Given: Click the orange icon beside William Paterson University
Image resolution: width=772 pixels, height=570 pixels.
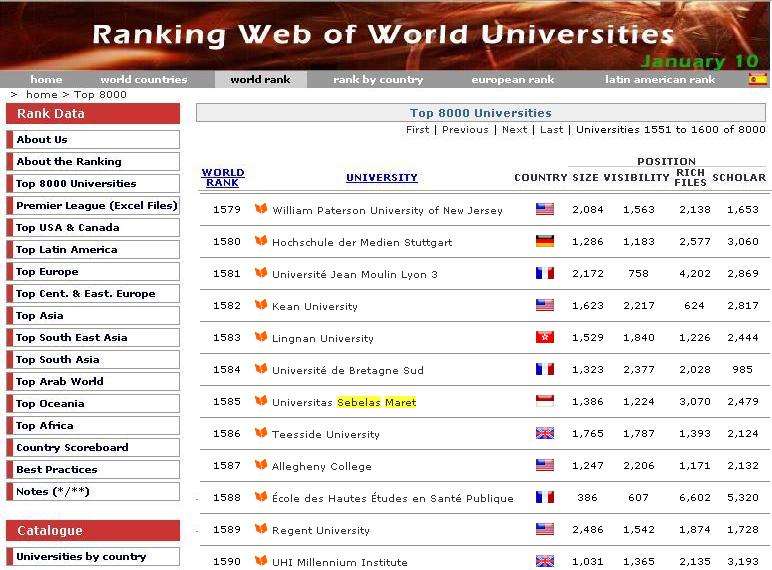Looking at the screenshot, I should coord(261,209).
